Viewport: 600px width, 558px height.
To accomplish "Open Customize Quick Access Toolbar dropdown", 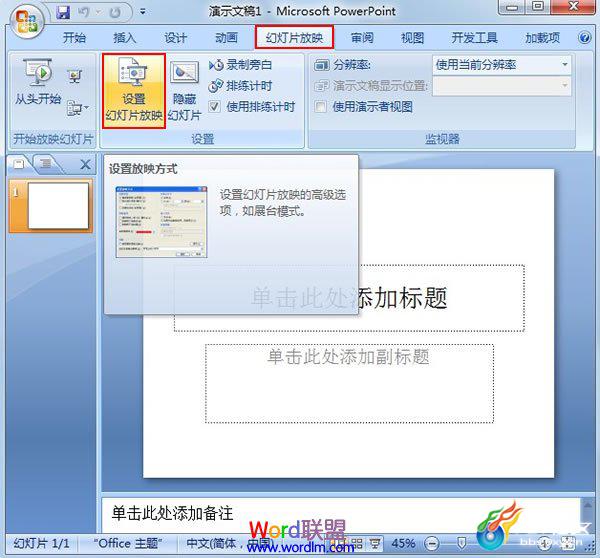I will [x=143, y=12].
